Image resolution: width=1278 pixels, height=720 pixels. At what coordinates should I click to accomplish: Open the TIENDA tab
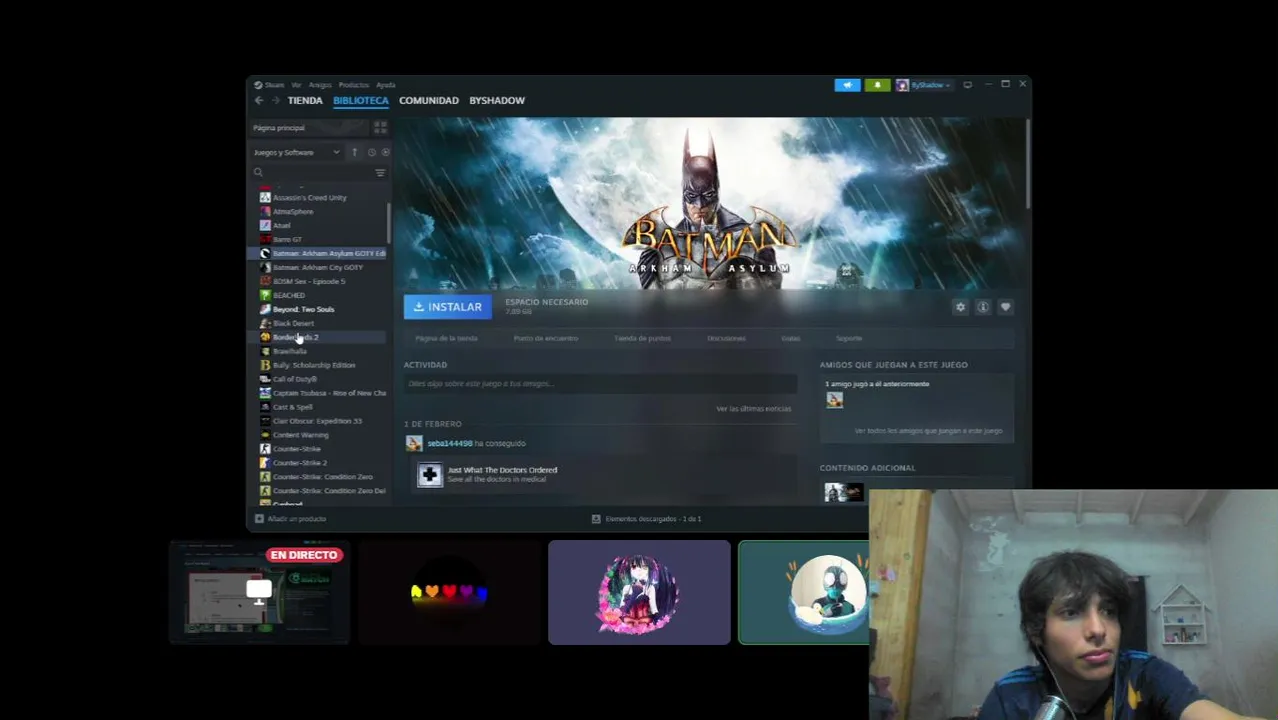coord(305,100)
